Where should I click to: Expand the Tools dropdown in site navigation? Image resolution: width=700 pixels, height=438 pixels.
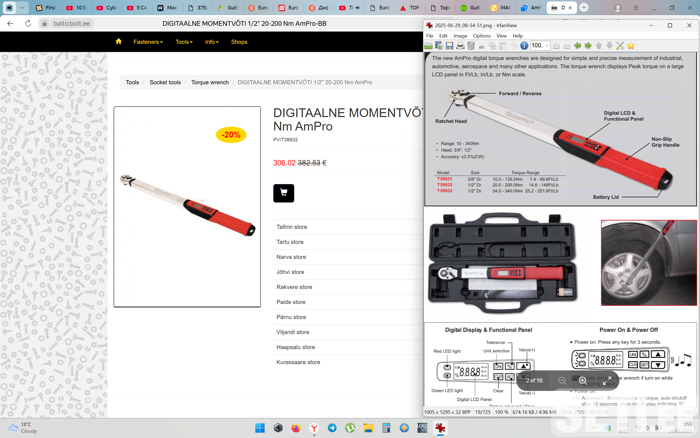click(184, 42)
